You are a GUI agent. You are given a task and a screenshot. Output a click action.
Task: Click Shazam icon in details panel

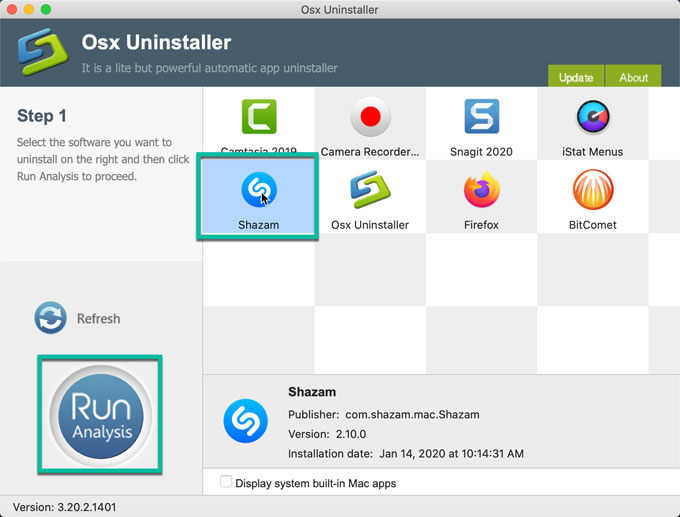(245, 421)
